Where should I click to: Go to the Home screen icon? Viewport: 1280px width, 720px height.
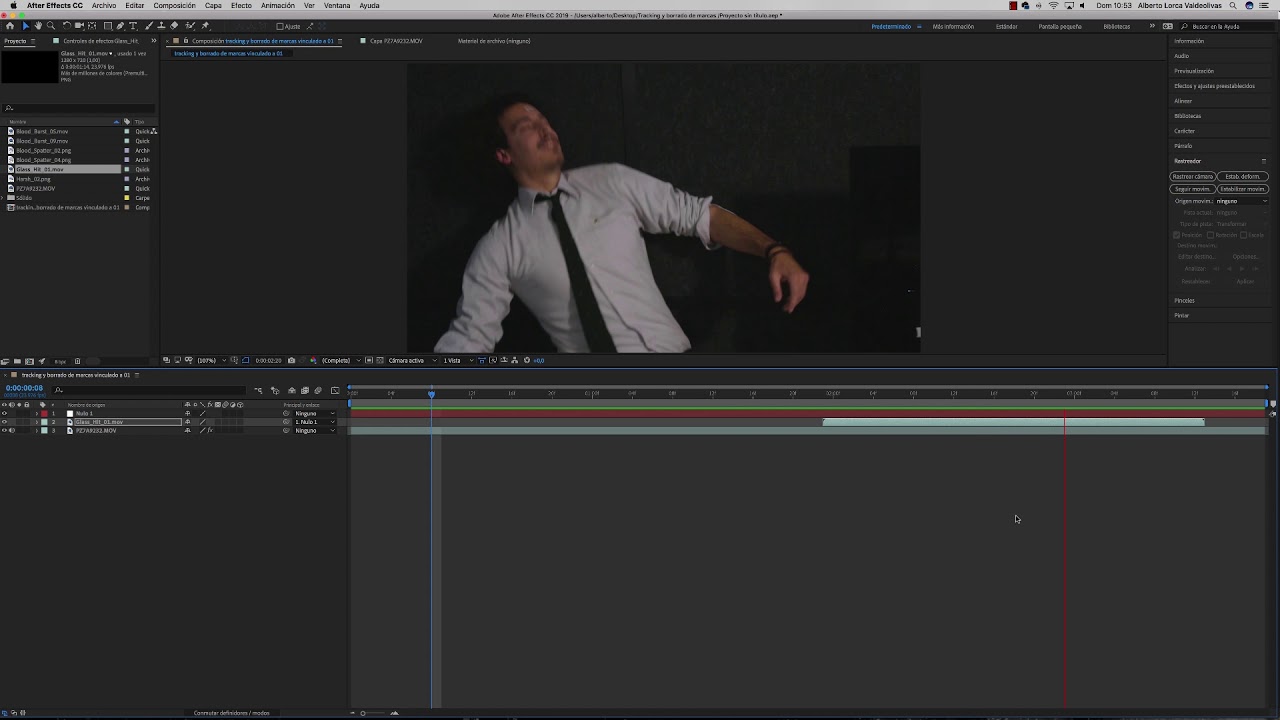[10, 26]
